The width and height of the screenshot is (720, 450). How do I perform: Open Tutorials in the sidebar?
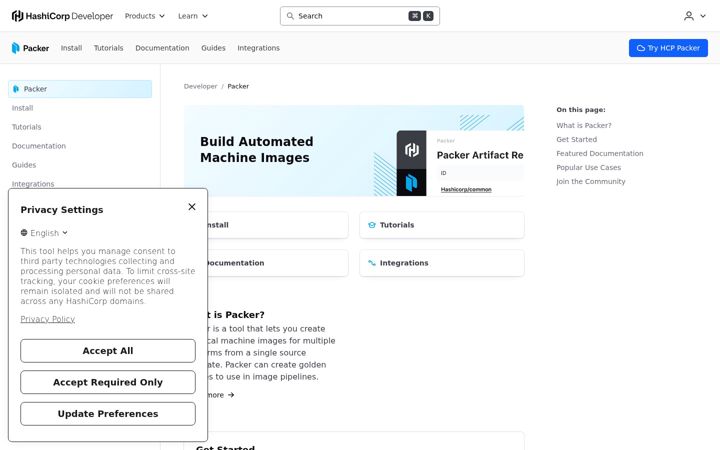tap(27, 127)
